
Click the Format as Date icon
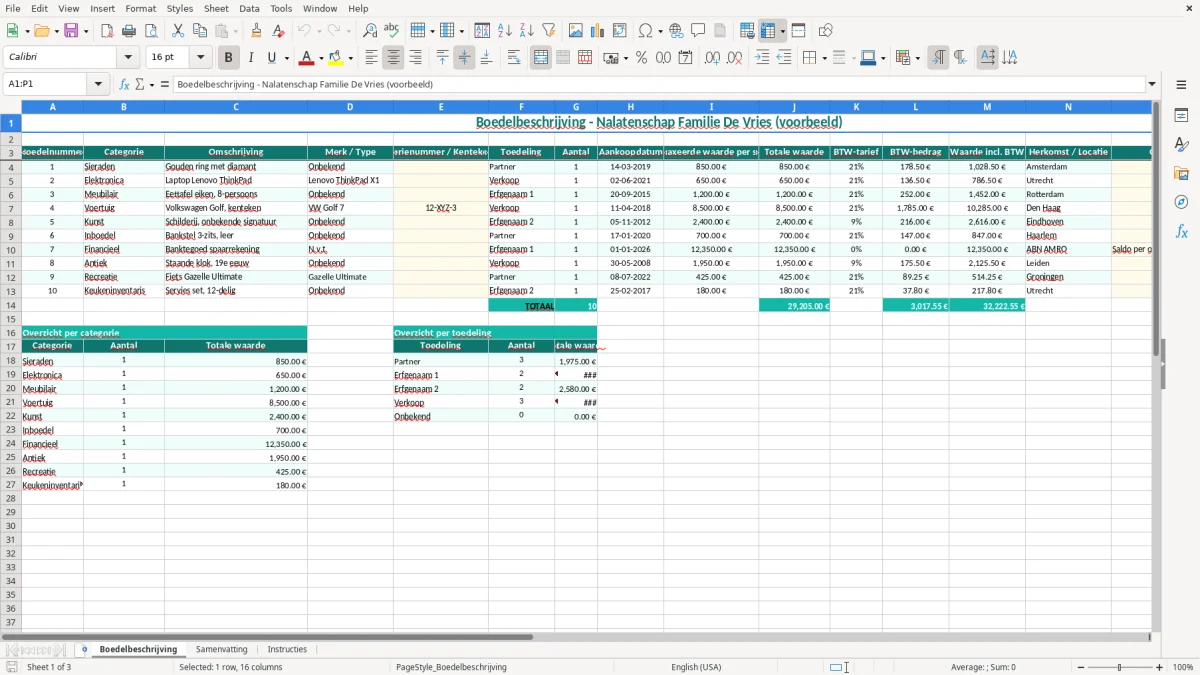point(686,58)
